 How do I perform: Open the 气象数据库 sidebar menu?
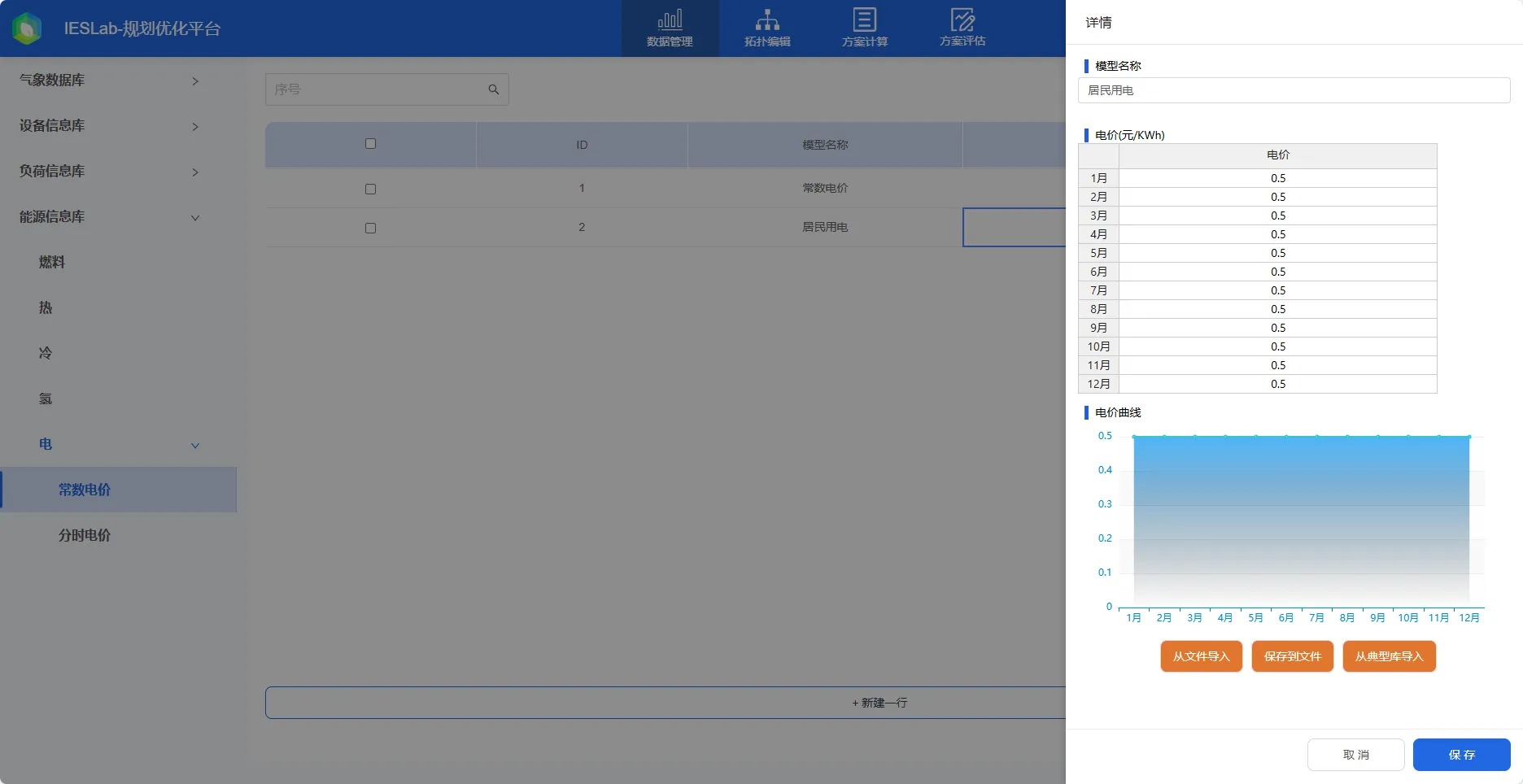118,80
